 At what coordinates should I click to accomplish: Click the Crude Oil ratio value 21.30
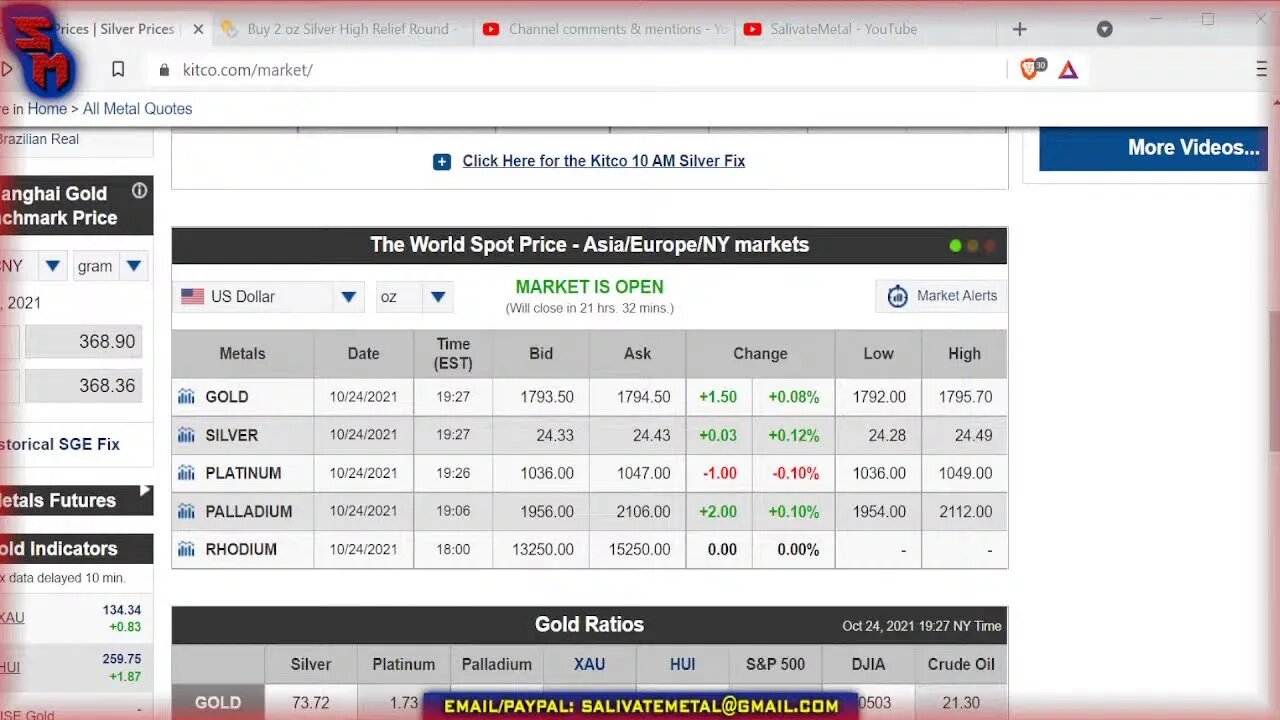click(961, 703)
